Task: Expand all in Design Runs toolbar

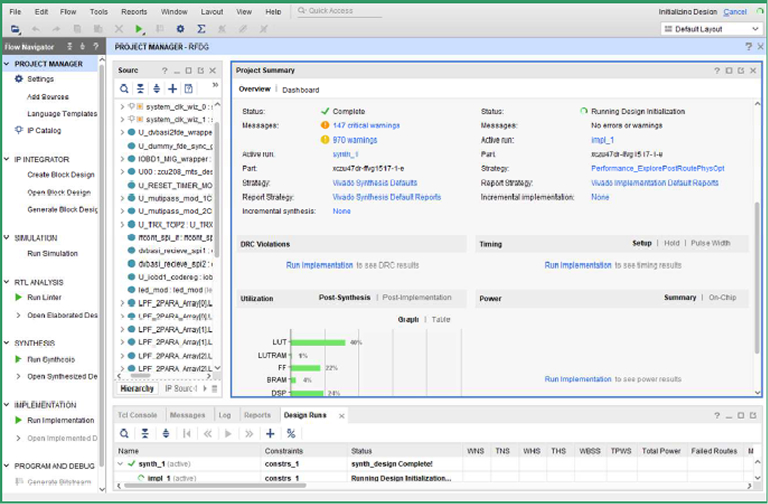Action: point(166,433)
